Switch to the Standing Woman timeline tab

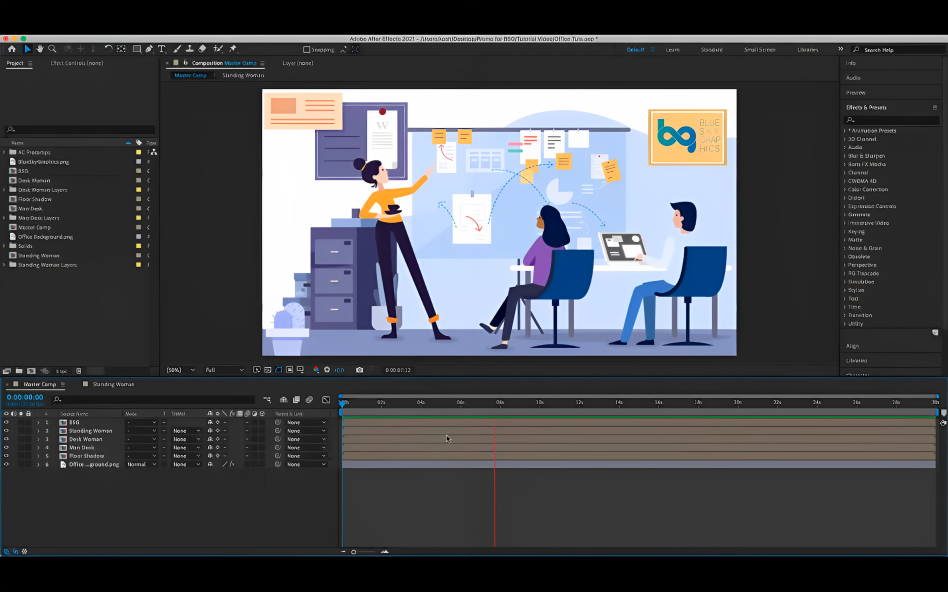(113, 384)
